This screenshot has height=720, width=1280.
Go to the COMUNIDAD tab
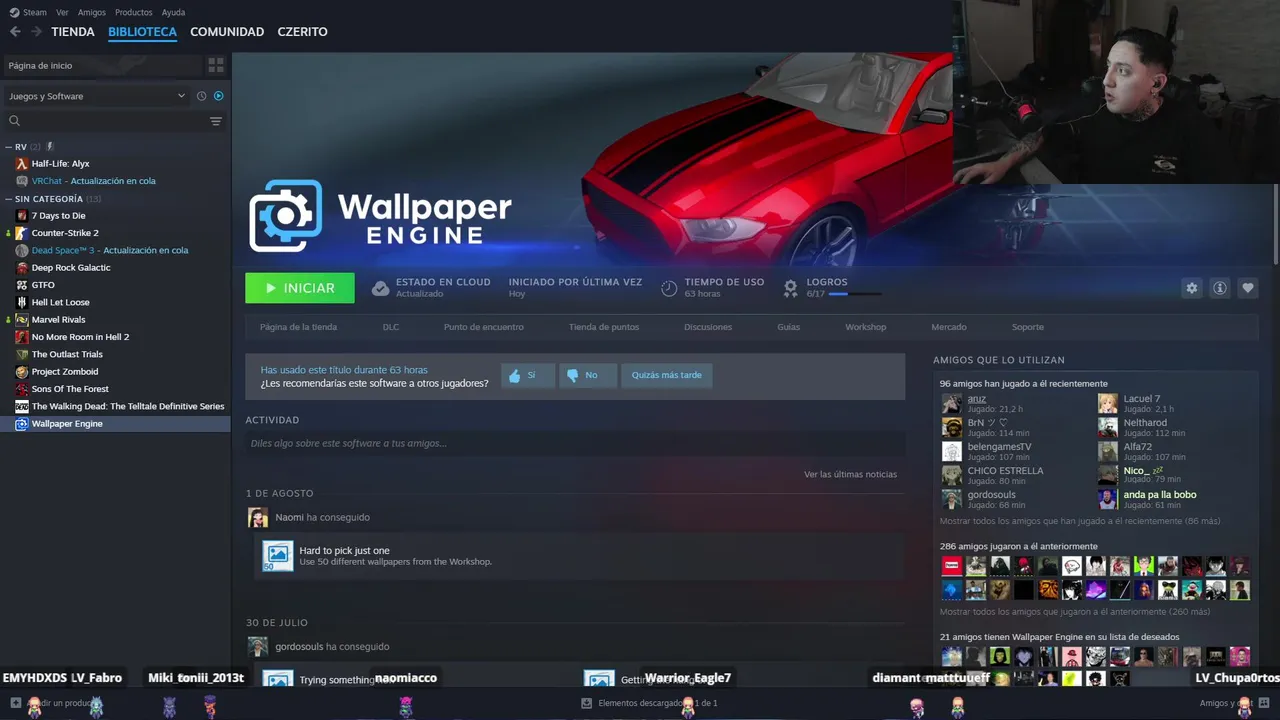tap(227, 32)
